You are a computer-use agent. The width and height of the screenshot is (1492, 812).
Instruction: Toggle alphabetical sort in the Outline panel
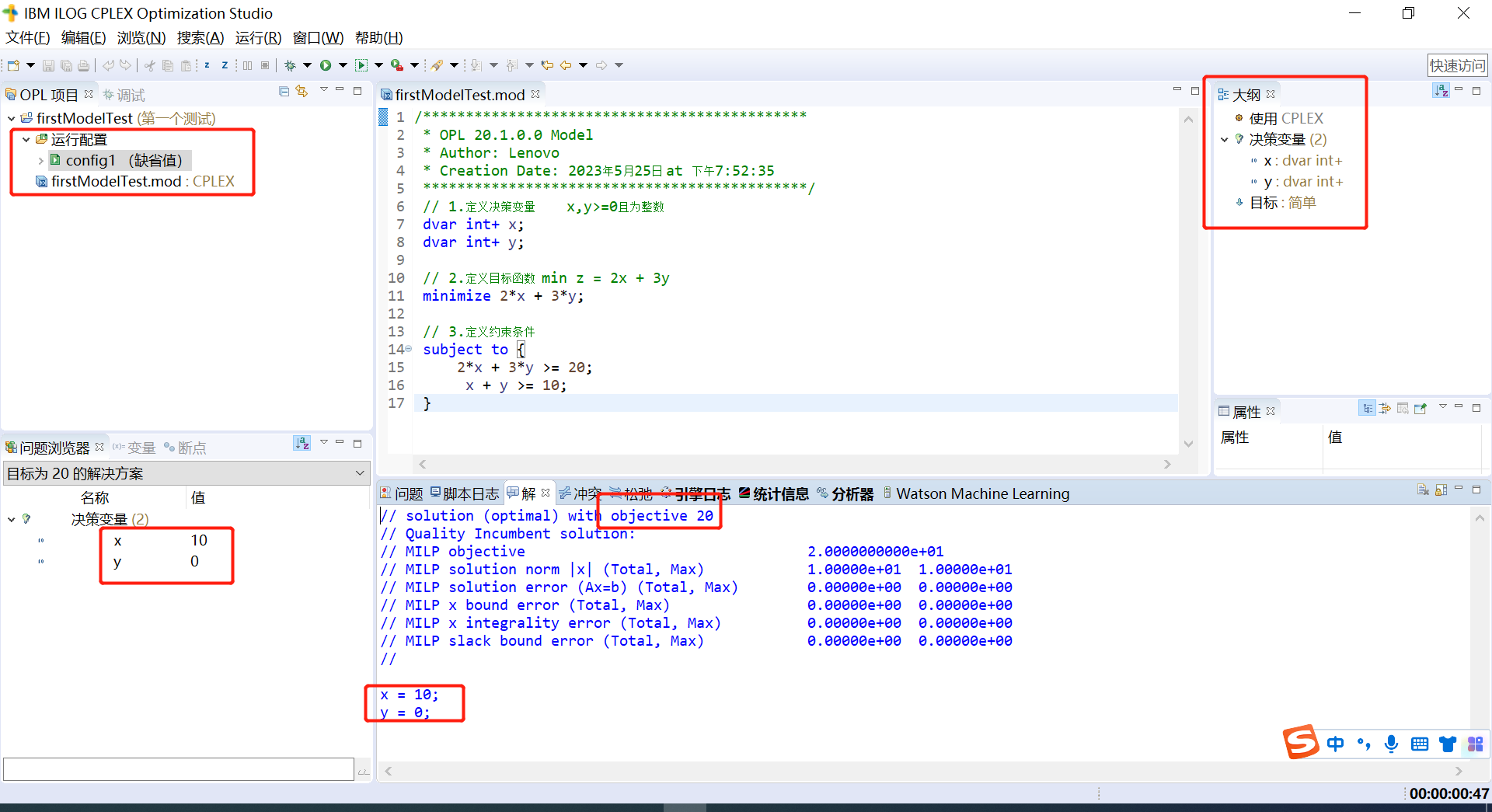point(1441,91)
